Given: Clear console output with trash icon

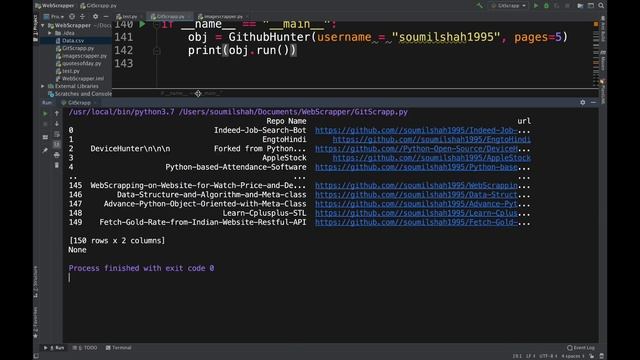Looking at the screenshot, I should point(57,165).
